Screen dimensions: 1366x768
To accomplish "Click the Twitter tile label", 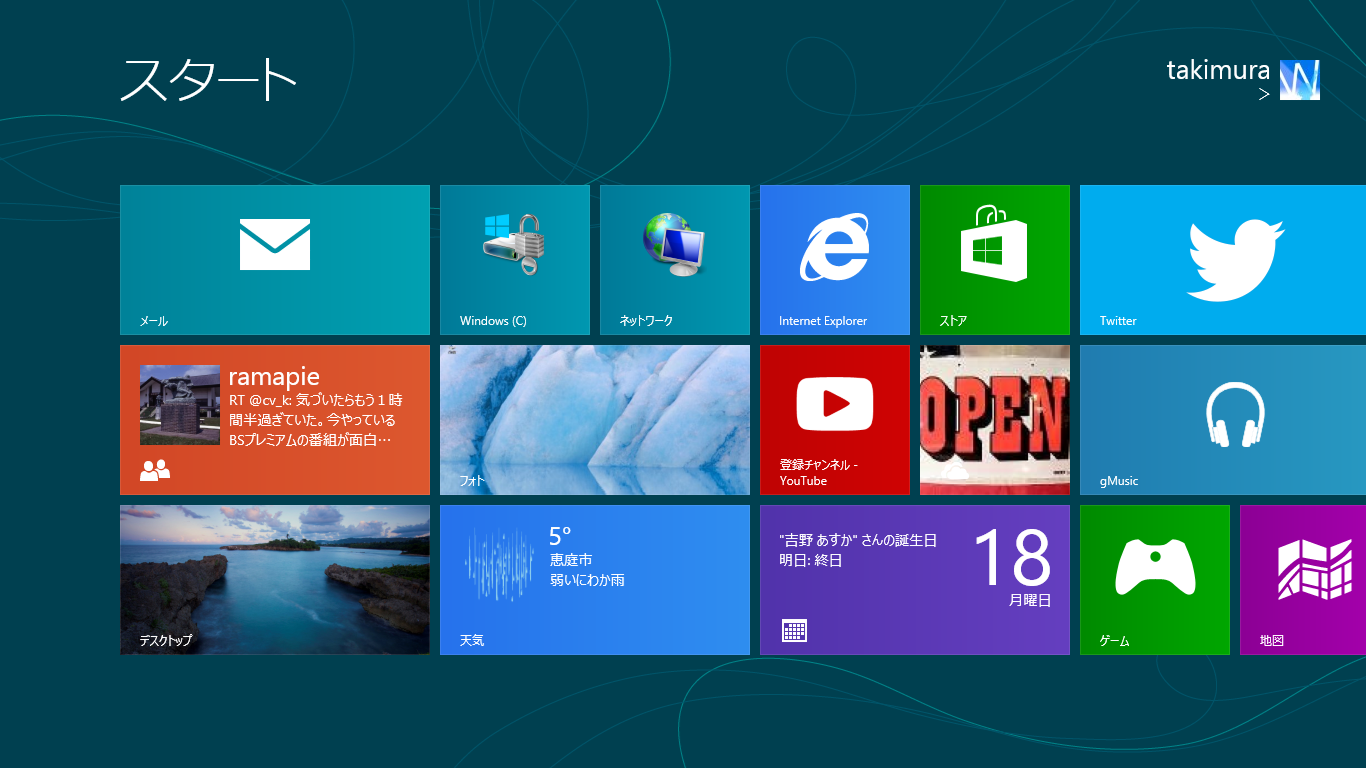I will click(x=1118, y=321).
